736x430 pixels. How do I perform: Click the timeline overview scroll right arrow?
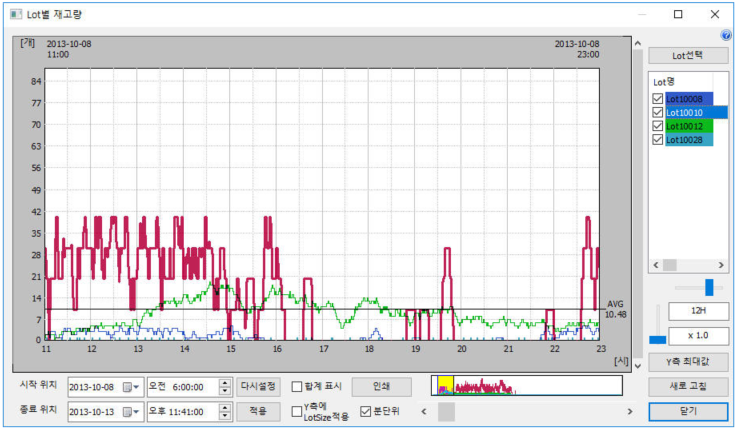pyautogui.click(x=630, y=411)
